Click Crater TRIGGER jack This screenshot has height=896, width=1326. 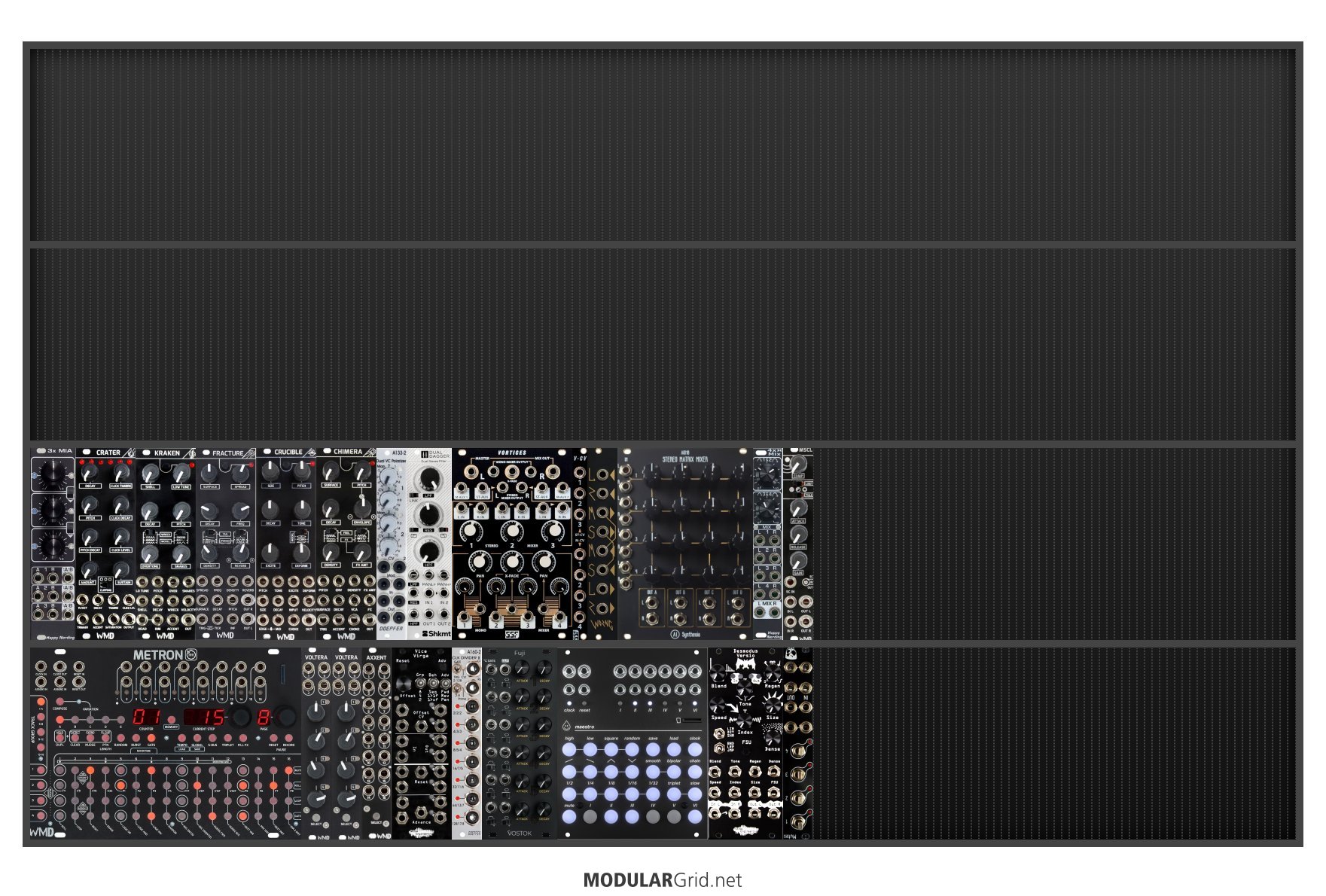tap(82, 619)
